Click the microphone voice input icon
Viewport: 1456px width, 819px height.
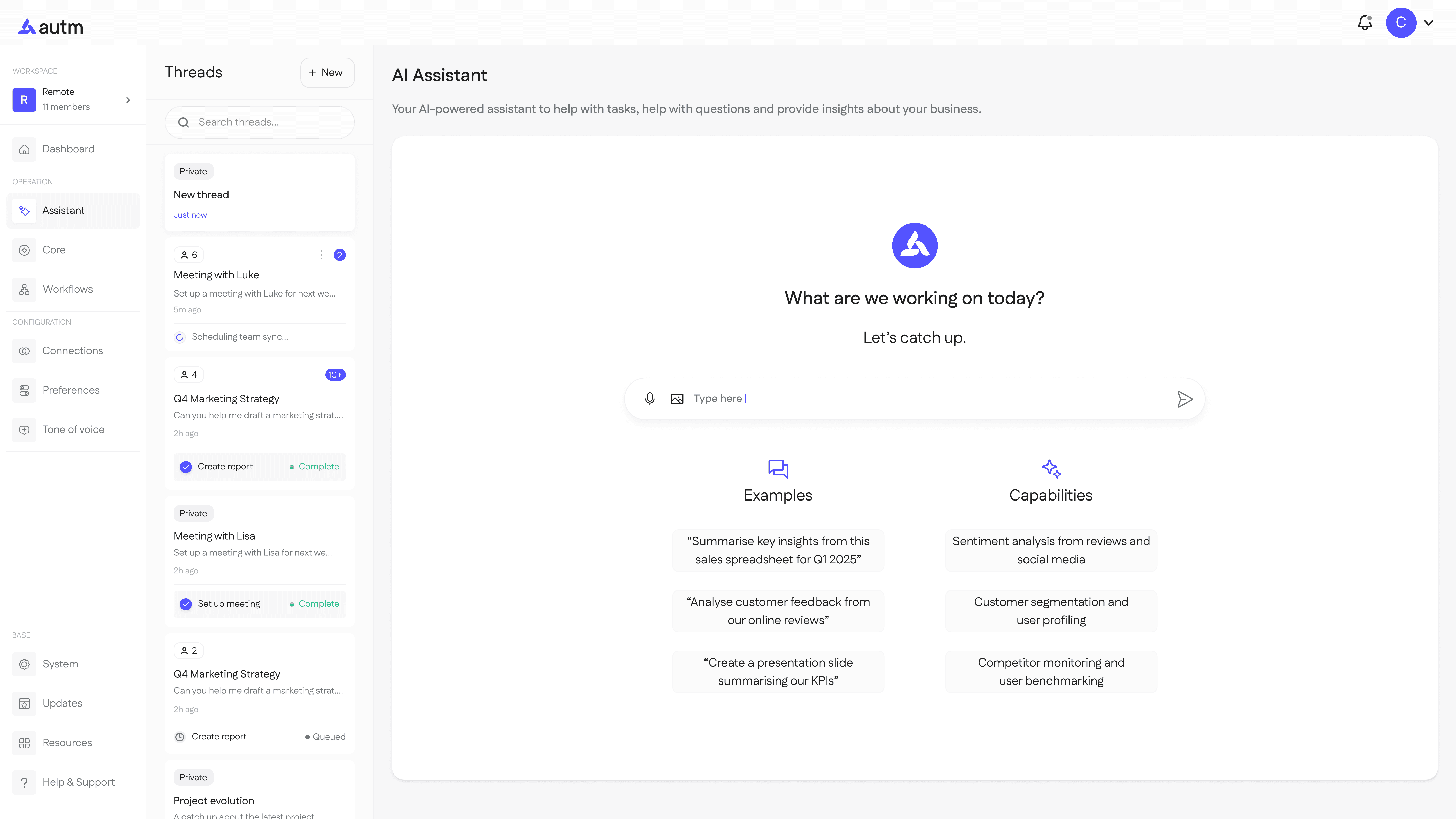tap(650, 399)
